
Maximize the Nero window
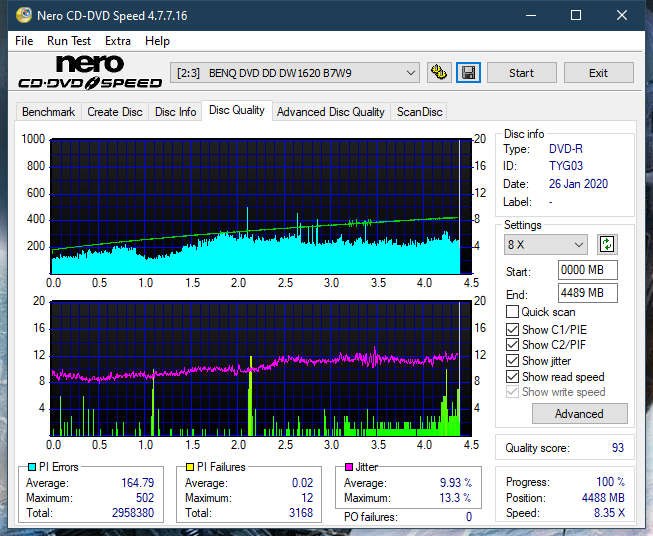[576, 15]
